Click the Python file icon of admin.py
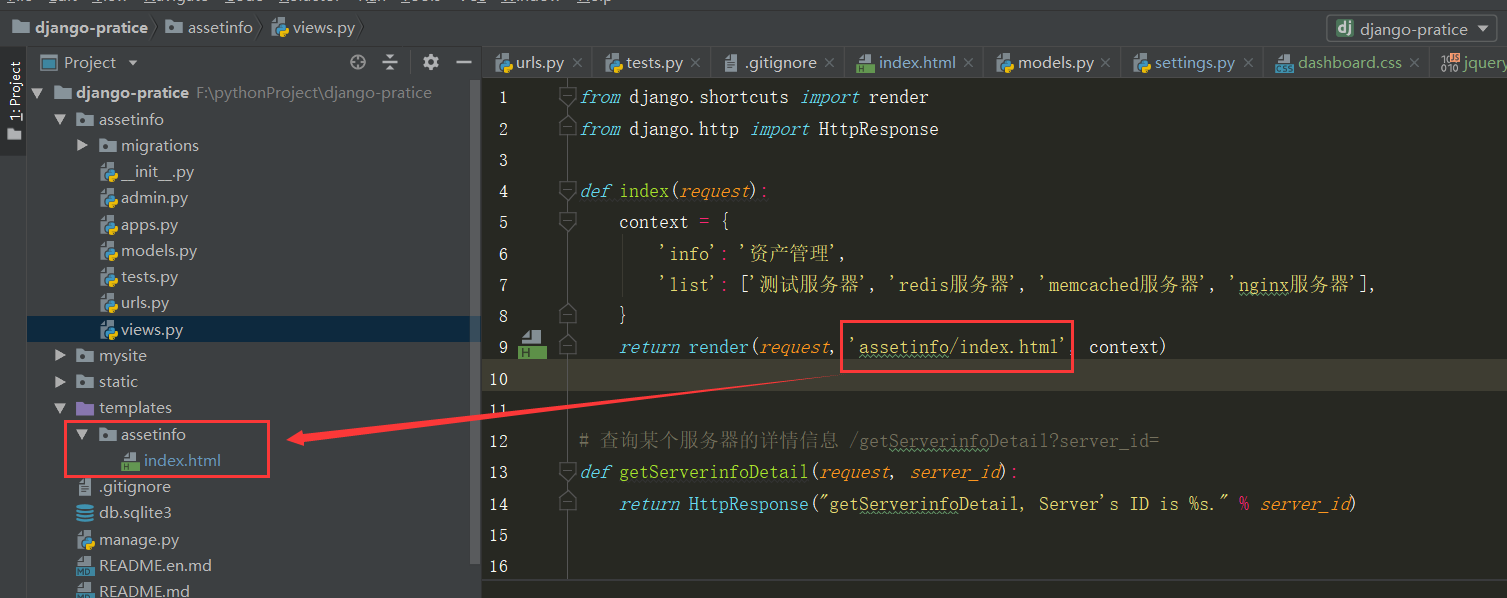The height and width of the screenshot is (598, 1507). [108, 198]
